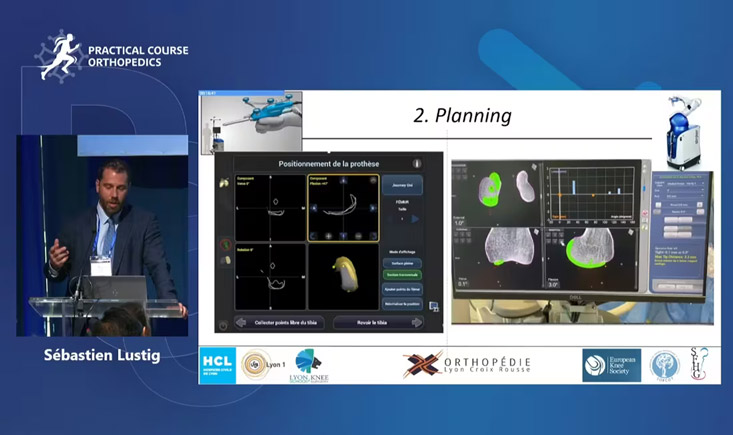733x435 pixels.
Task: Click the HCL logo in the footer
Action: click(x=218, y=364)
